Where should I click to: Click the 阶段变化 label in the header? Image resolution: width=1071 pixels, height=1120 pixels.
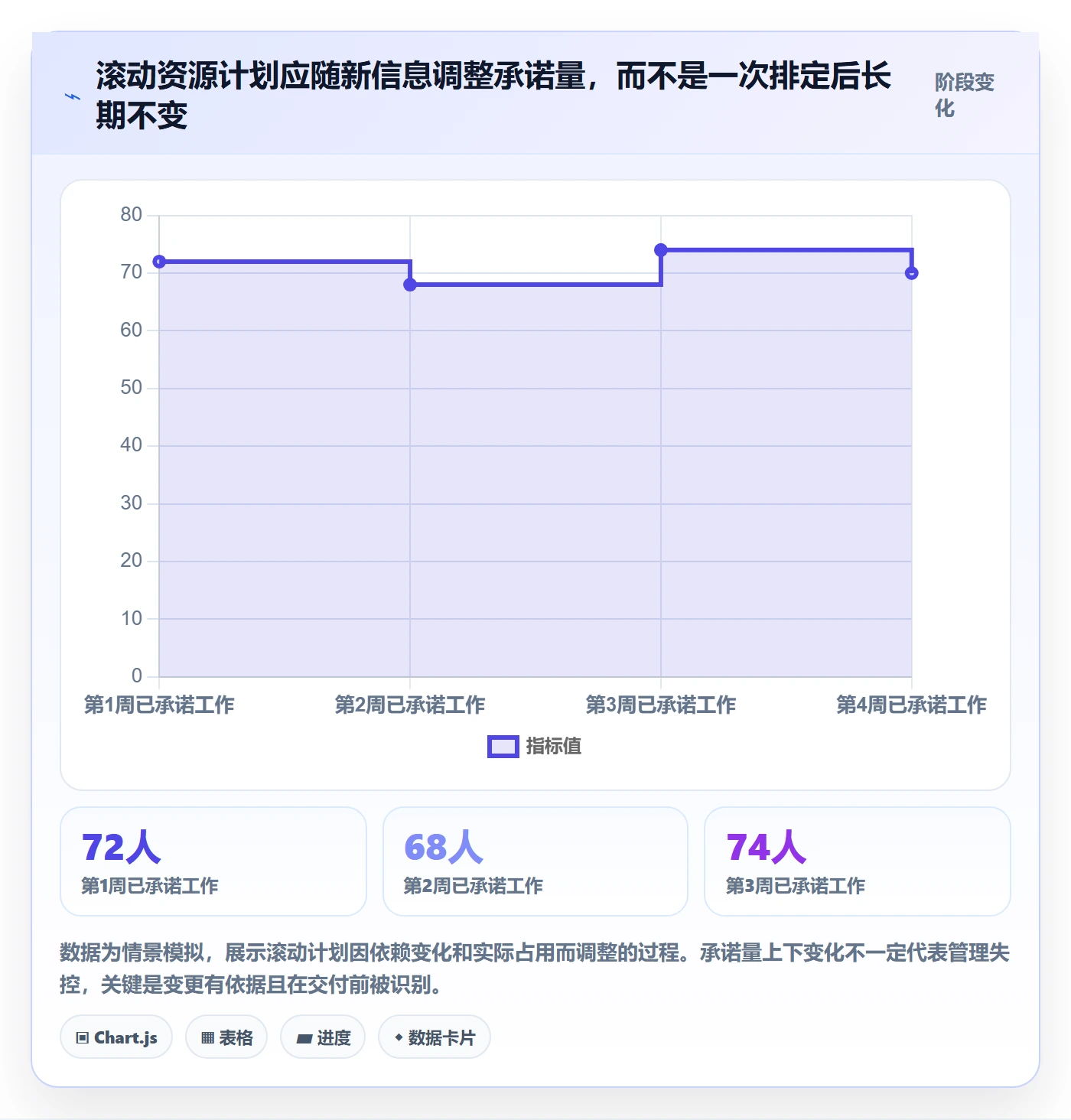[965, 95]
